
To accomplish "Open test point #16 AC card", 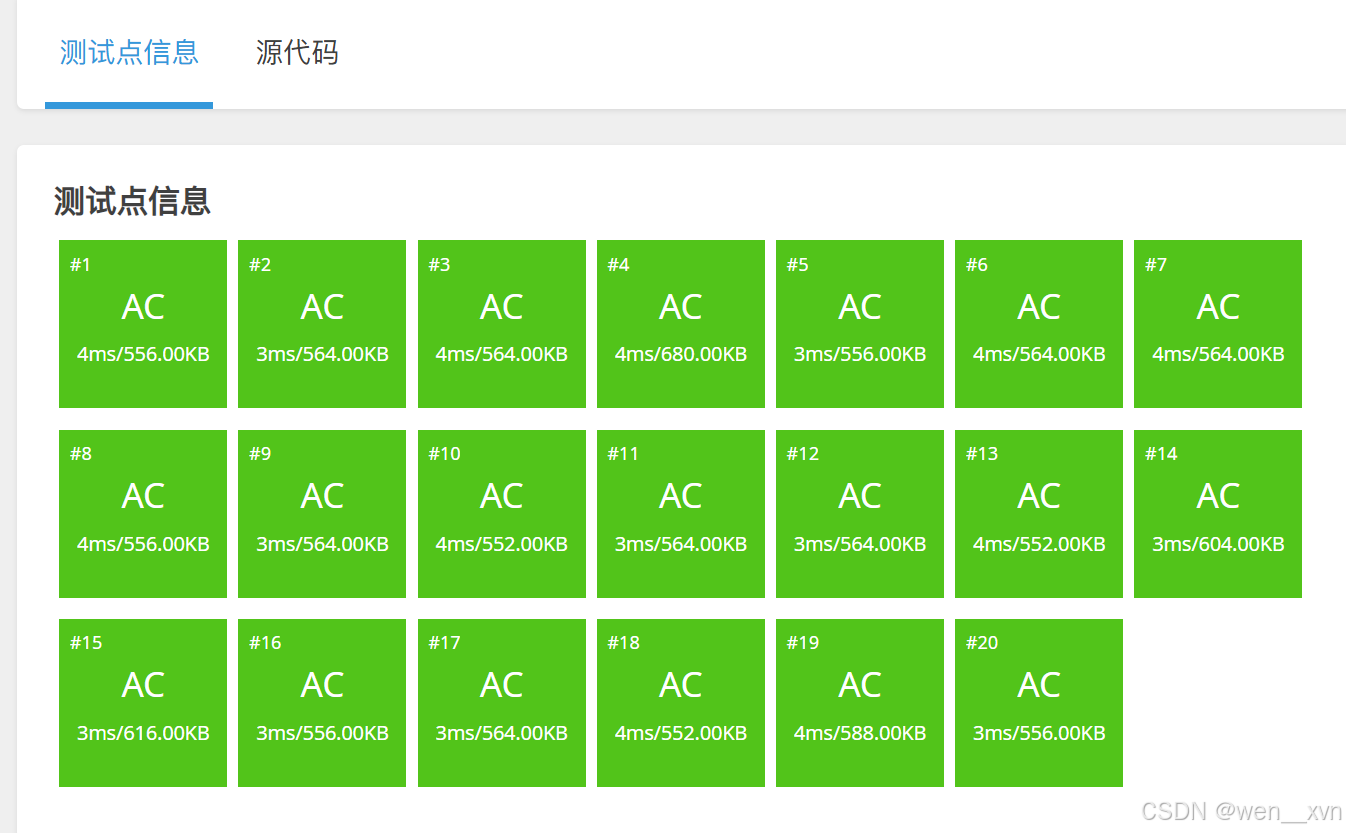I will click(x=322, y=703).
